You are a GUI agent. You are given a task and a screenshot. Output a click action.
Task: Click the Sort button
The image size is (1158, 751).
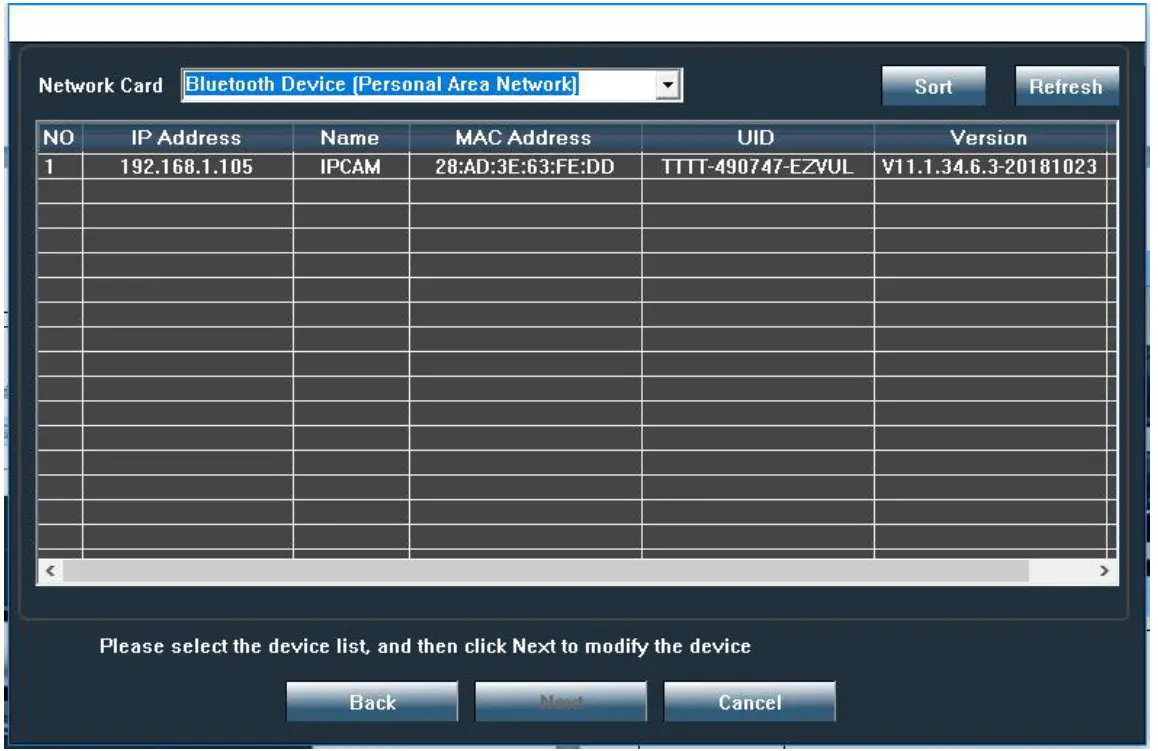(933, 86)
